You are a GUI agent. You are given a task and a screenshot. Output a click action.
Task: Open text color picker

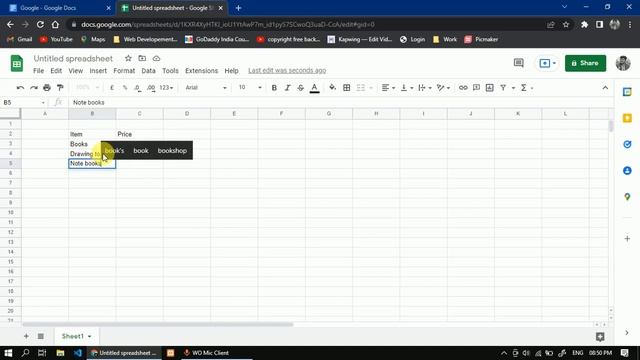click(314, 88)
